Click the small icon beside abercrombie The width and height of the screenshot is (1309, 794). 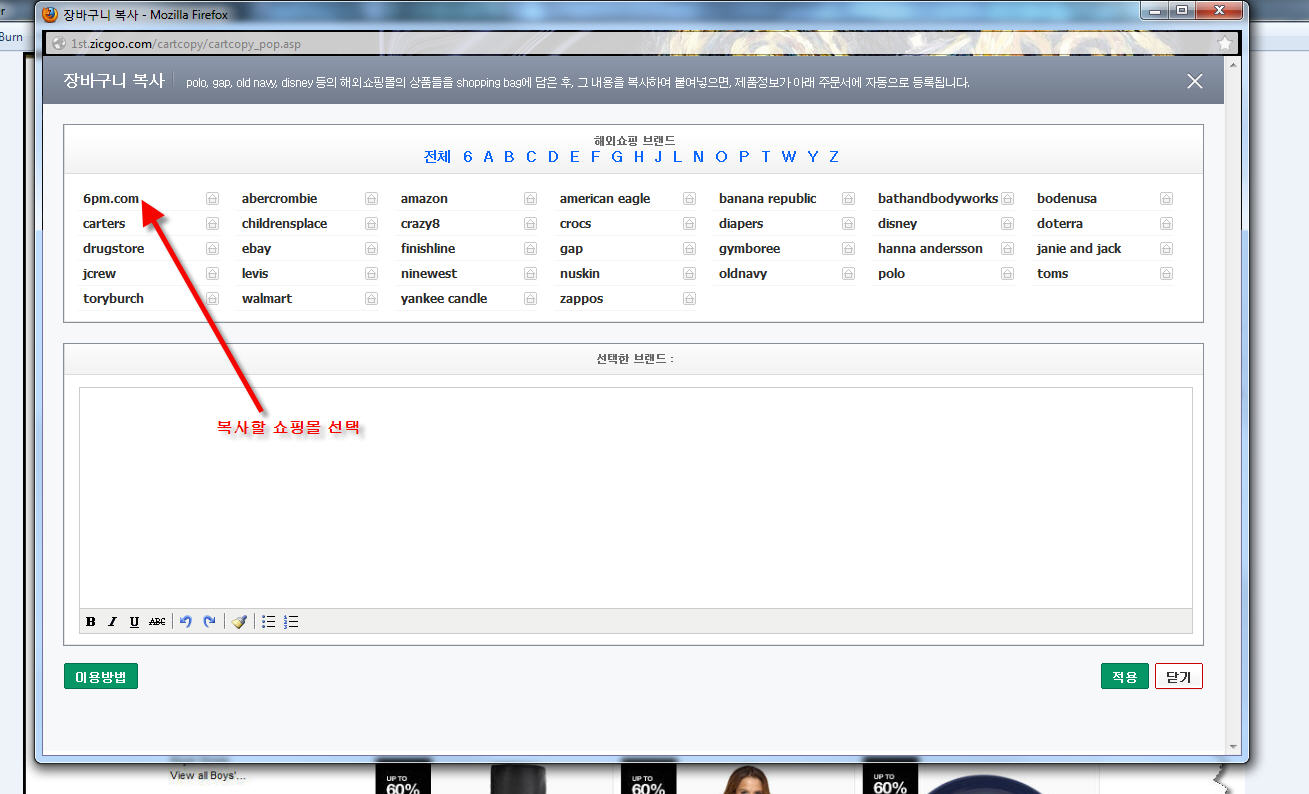coord(371,199)
